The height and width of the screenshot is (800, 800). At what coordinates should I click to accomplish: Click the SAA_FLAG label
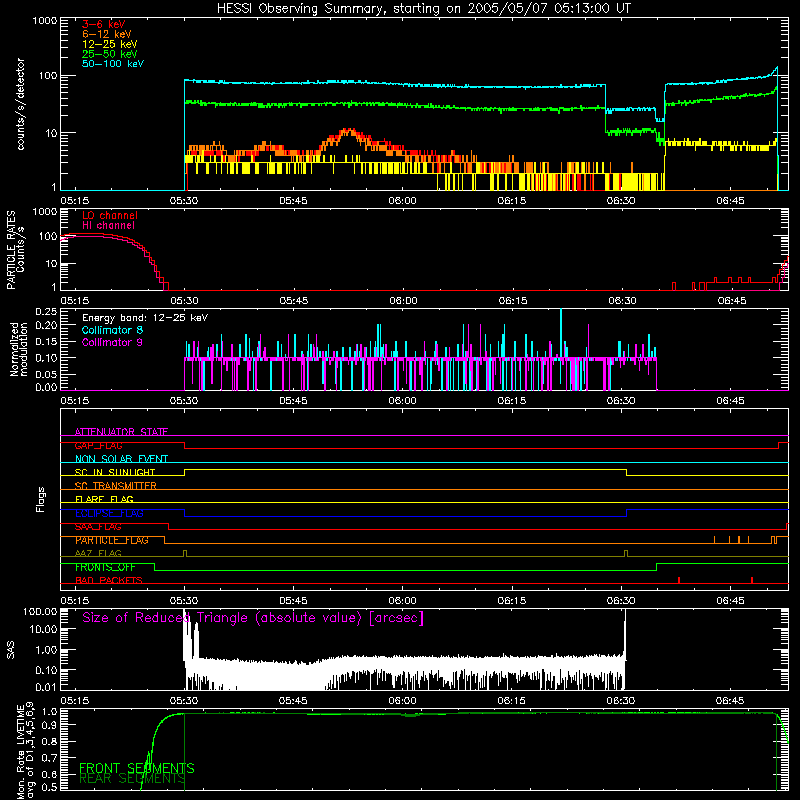pos(98,527)
